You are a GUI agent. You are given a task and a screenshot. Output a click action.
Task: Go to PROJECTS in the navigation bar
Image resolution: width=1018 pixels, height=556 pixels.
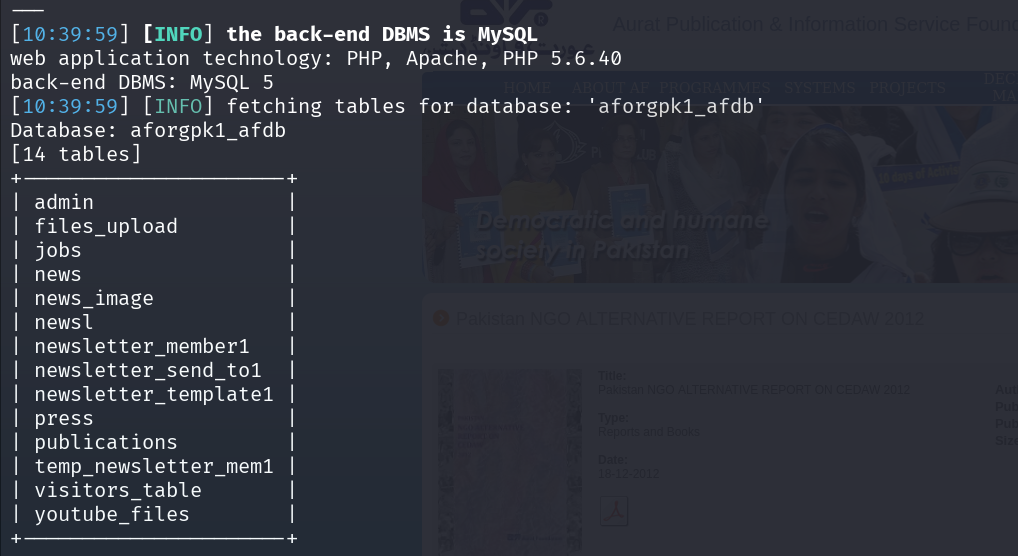pyautogui.click(x=908, y=88)
